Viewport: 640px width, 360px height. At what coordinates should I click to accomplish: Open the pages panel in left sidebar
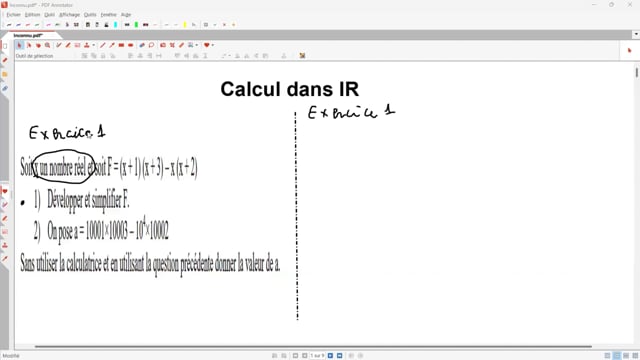[5, 46]
